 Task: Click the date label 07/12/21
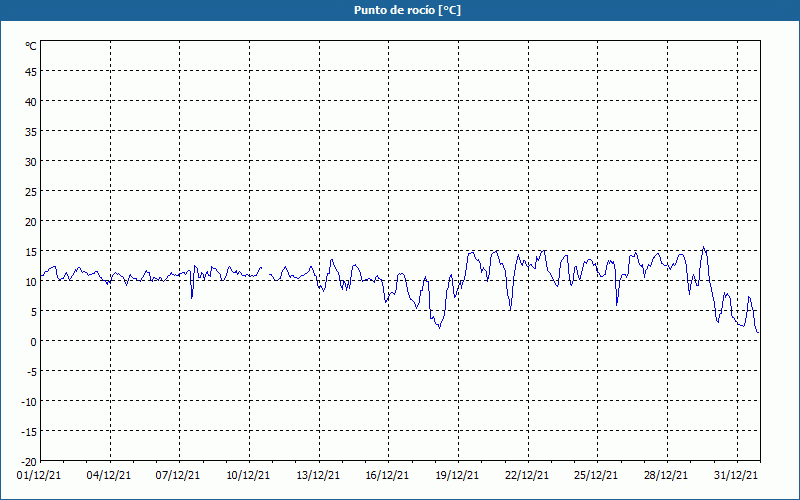point(178,476)
